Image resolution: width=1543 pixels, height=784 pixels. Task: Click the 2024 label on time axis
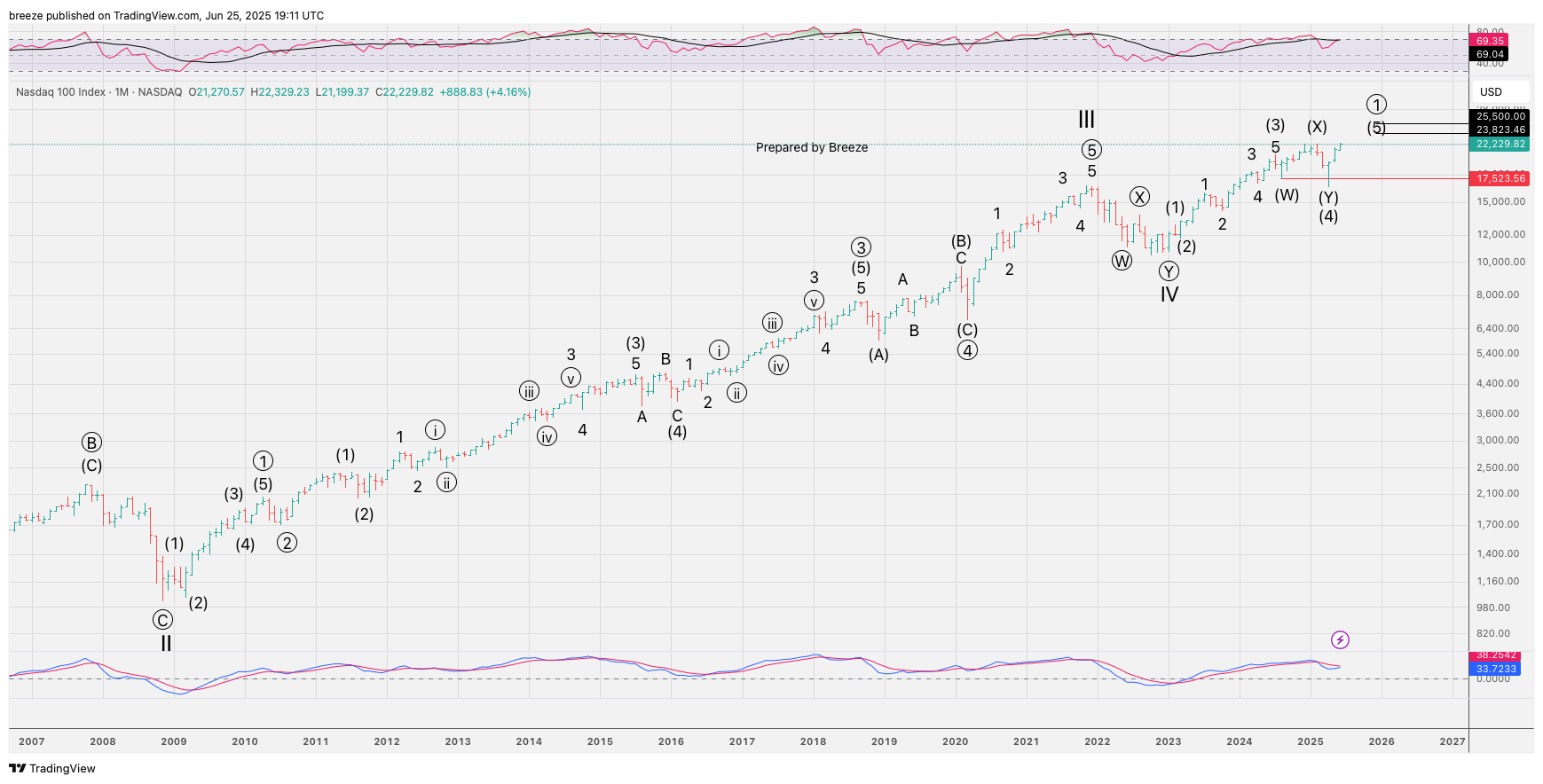pos(1240,741)
